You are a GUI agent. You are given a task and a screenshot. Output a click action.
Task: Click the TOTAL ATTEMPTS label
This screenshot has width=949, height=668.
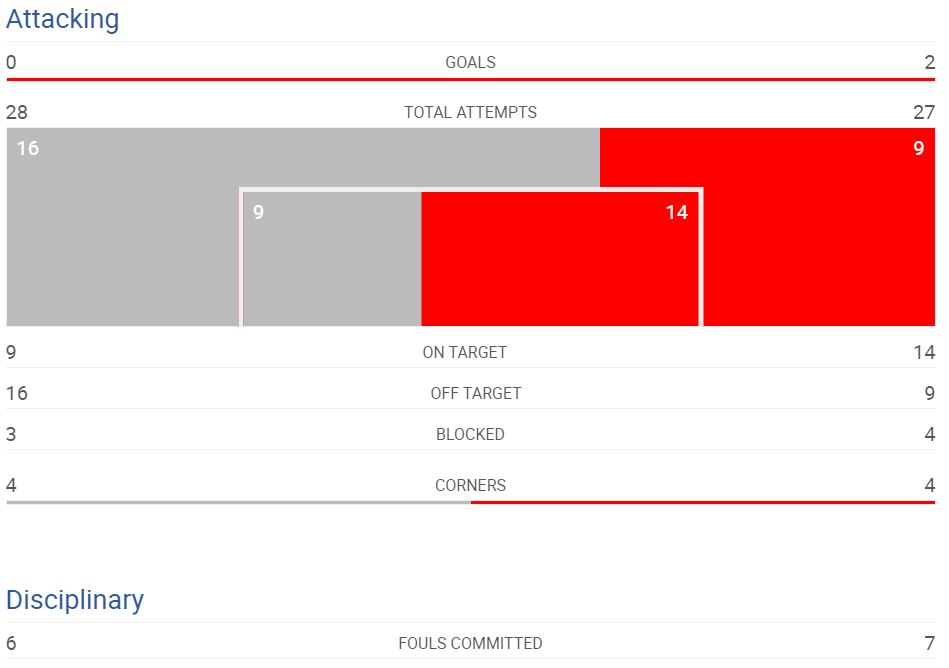pyautogui.click(x=470, y=113)
